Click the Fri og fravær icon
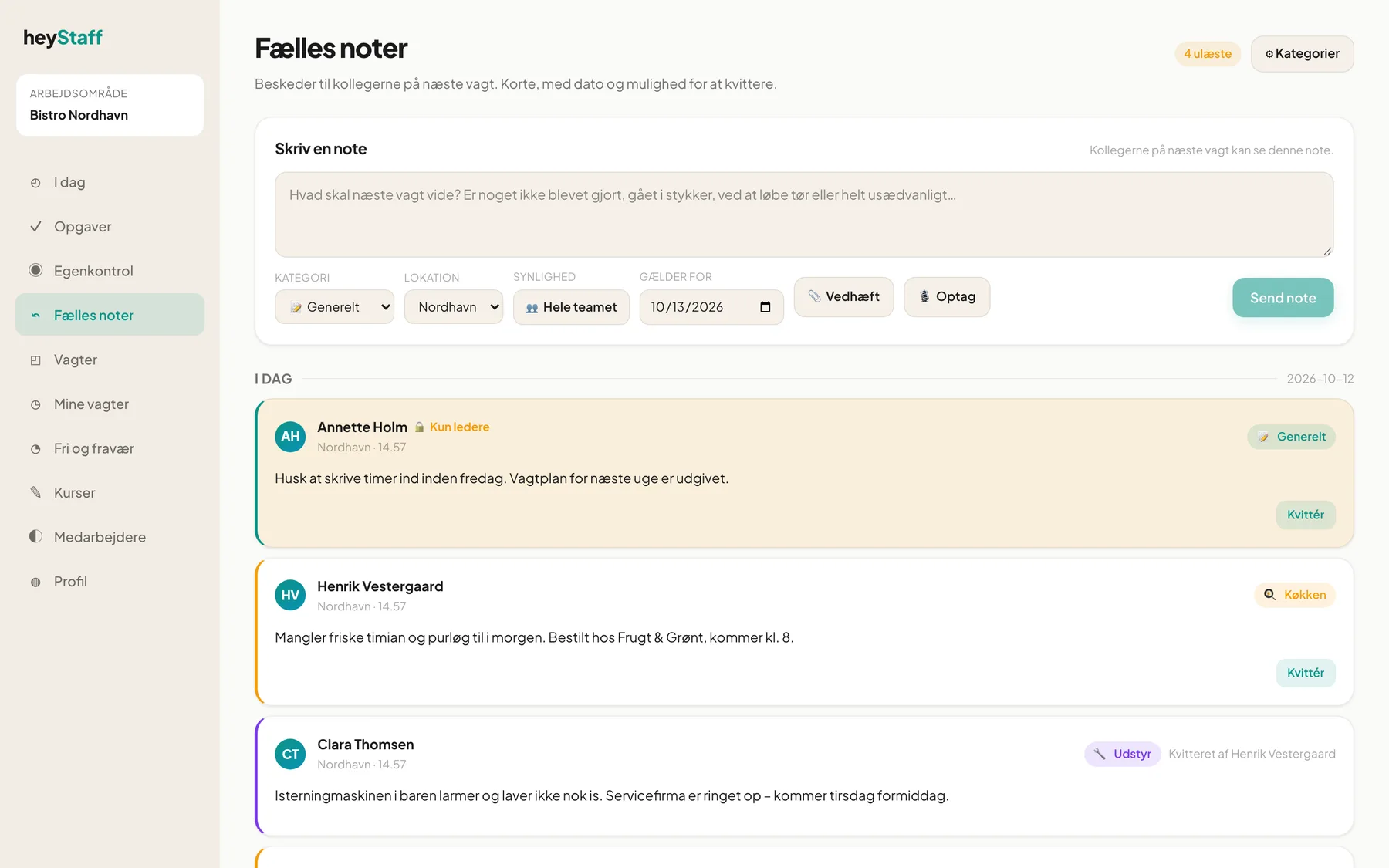1389x868 pixels. pyautogui.click(x=35, y=449)
